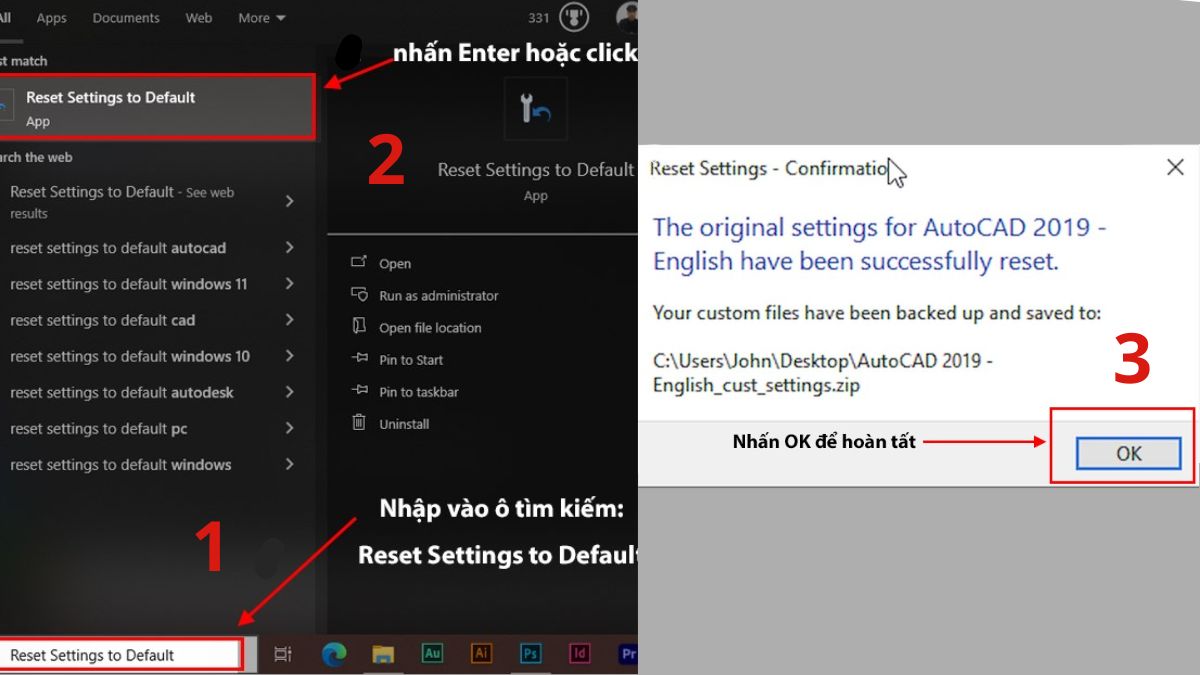Launch Microsoft Edge from the taskbar
Viewport: 1200px width, 675px height.
[x=334, y=654]
